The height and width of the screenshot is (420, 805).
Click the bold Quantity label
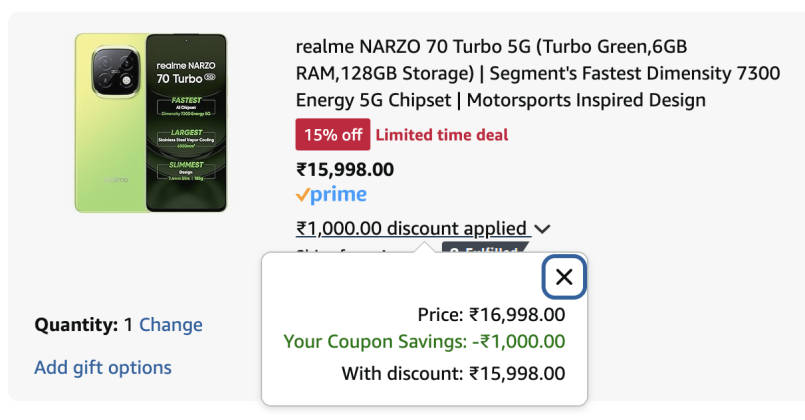76,325
